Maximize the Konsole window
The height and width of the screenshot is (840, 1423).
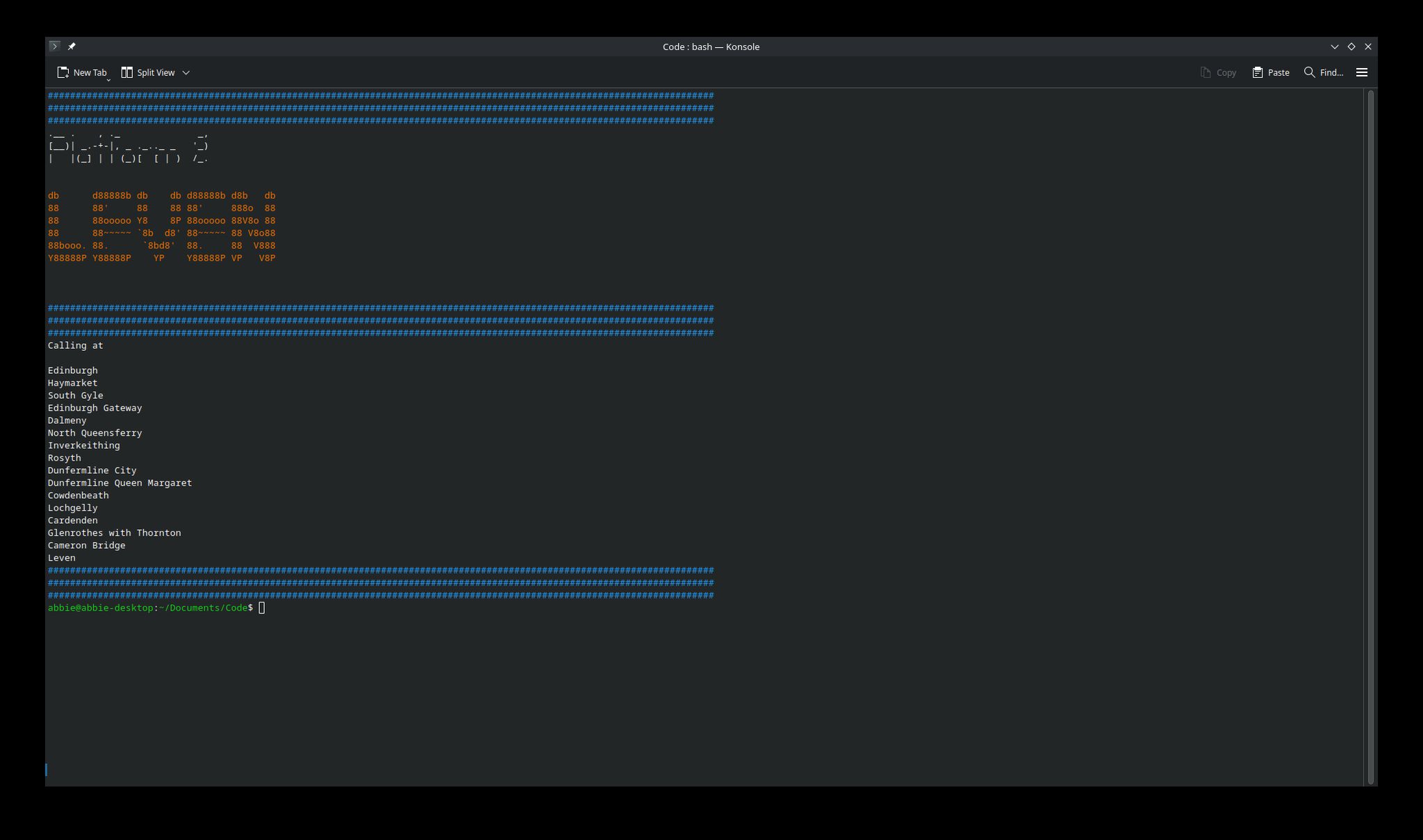[1351, 47]
